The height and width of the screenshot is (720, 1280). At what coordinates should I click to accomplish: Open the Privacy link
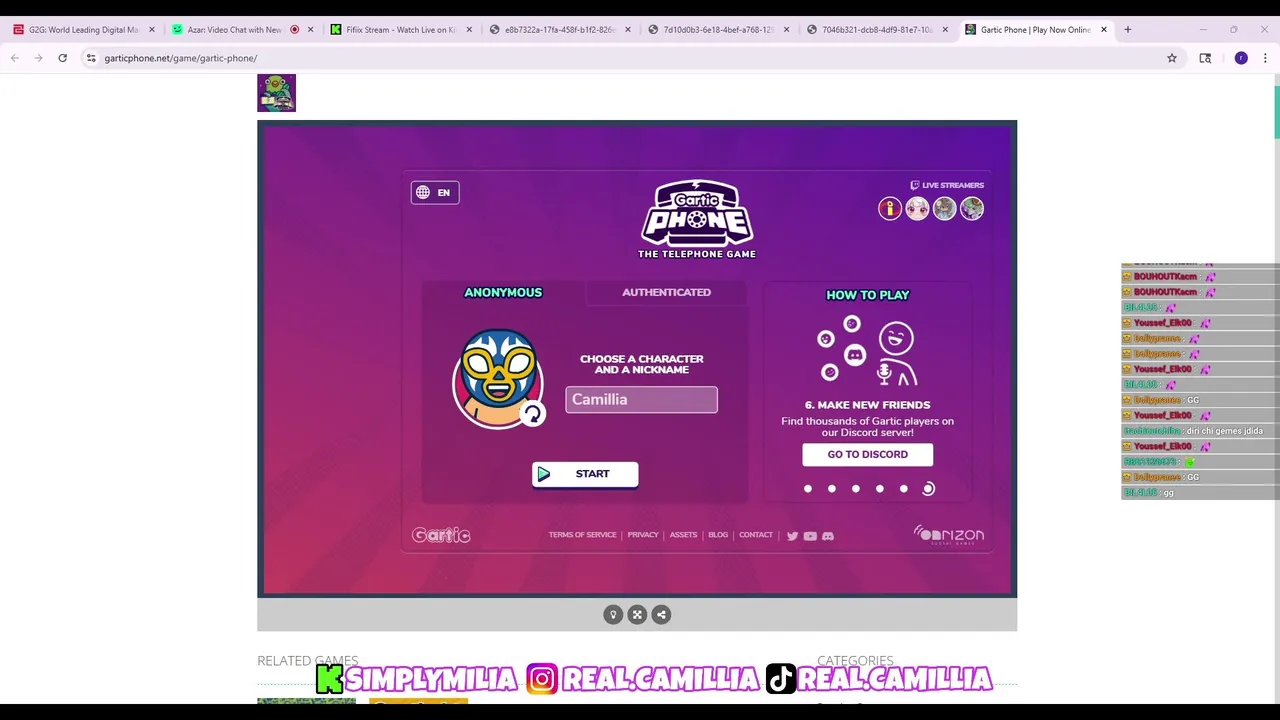[x=643, y=535]
